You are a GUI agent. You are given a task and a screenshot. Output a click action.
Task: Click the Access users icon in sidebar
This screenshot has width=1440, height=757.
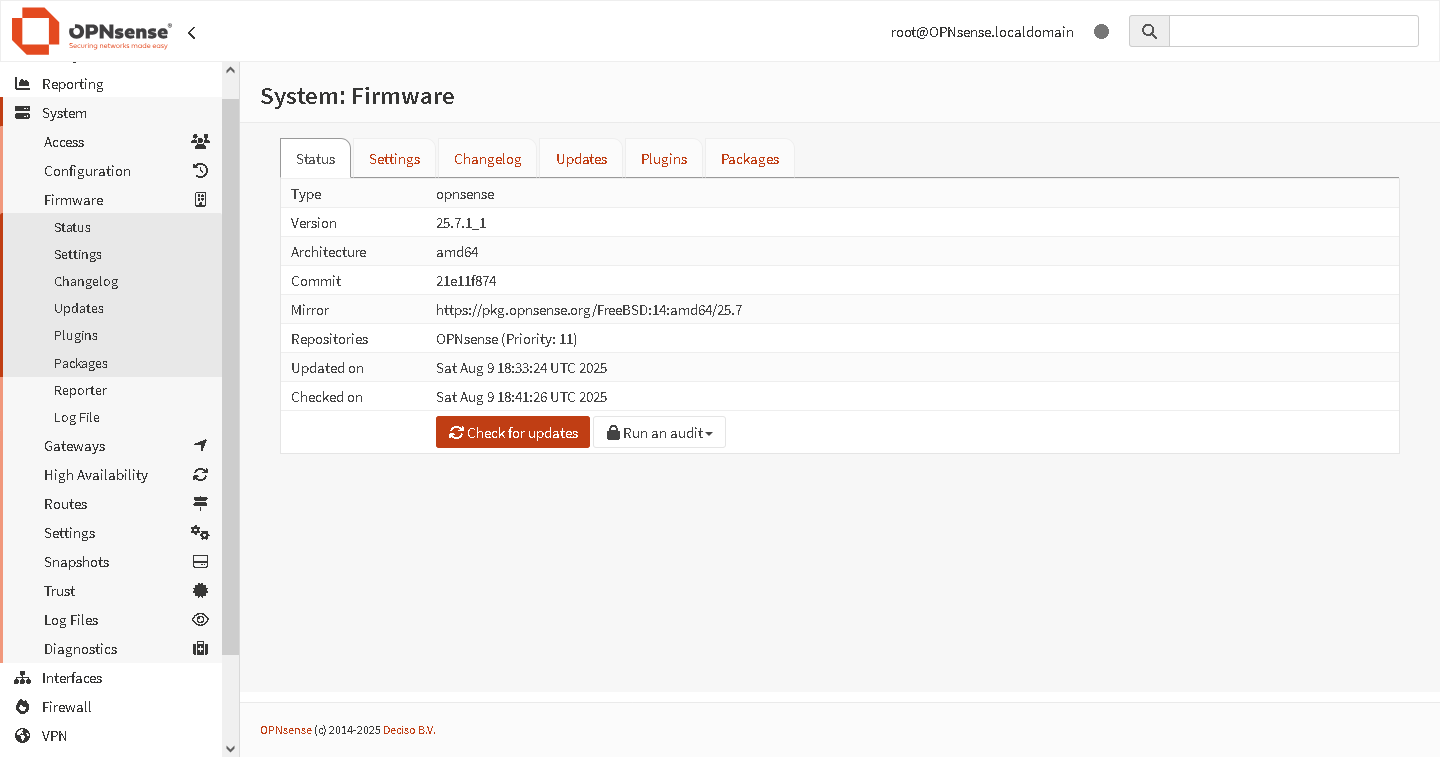(200, 141)
